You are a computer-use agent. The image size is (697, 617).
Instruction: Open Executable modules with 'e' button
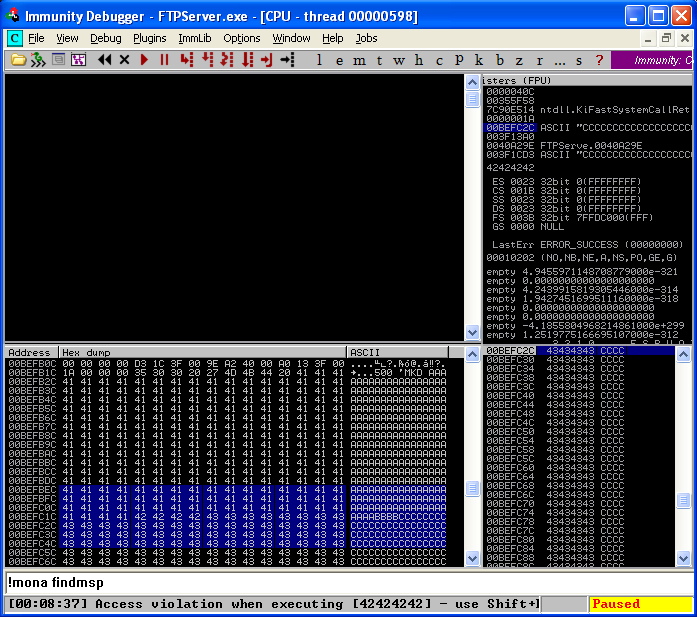click(339, 60)
